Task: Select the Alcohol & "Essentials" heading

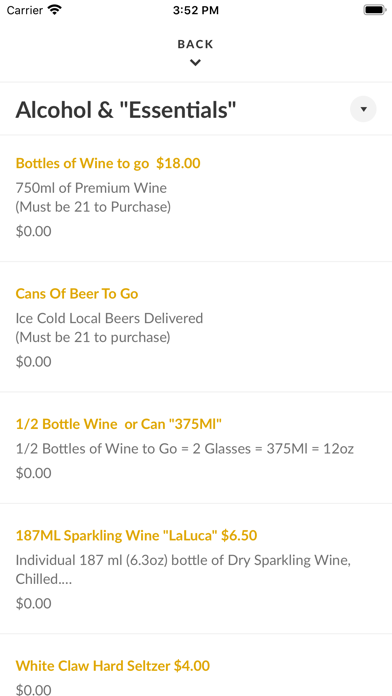Action: pos(126,110)
